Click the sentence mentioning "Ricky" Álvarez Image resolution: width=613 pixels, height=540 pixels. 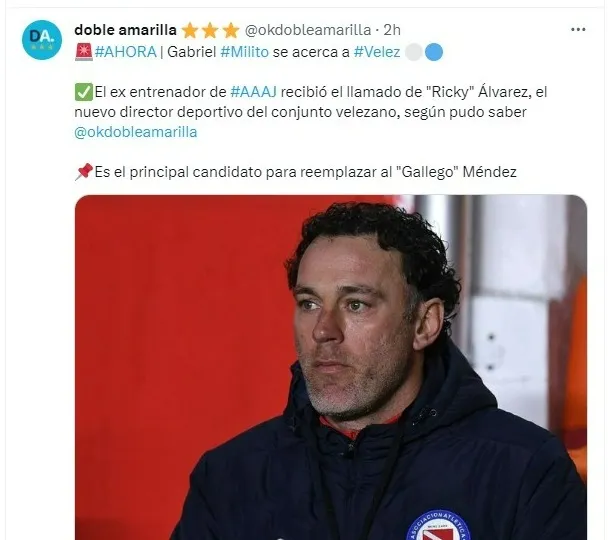pos(311,112)
